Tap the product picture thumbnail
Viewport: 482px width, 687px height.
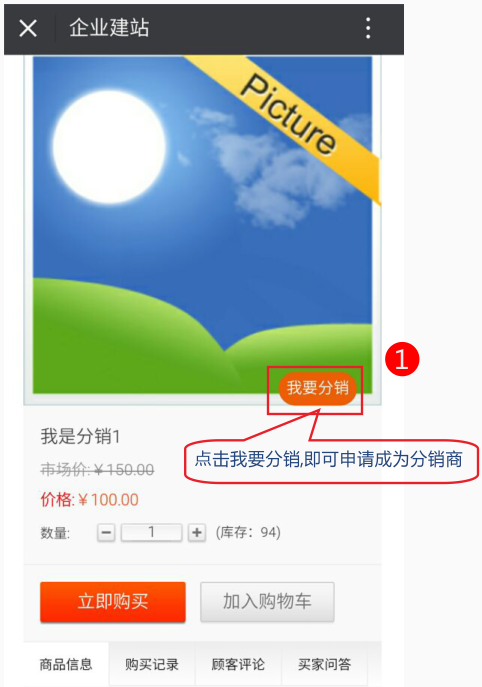[x=202, y=225]
